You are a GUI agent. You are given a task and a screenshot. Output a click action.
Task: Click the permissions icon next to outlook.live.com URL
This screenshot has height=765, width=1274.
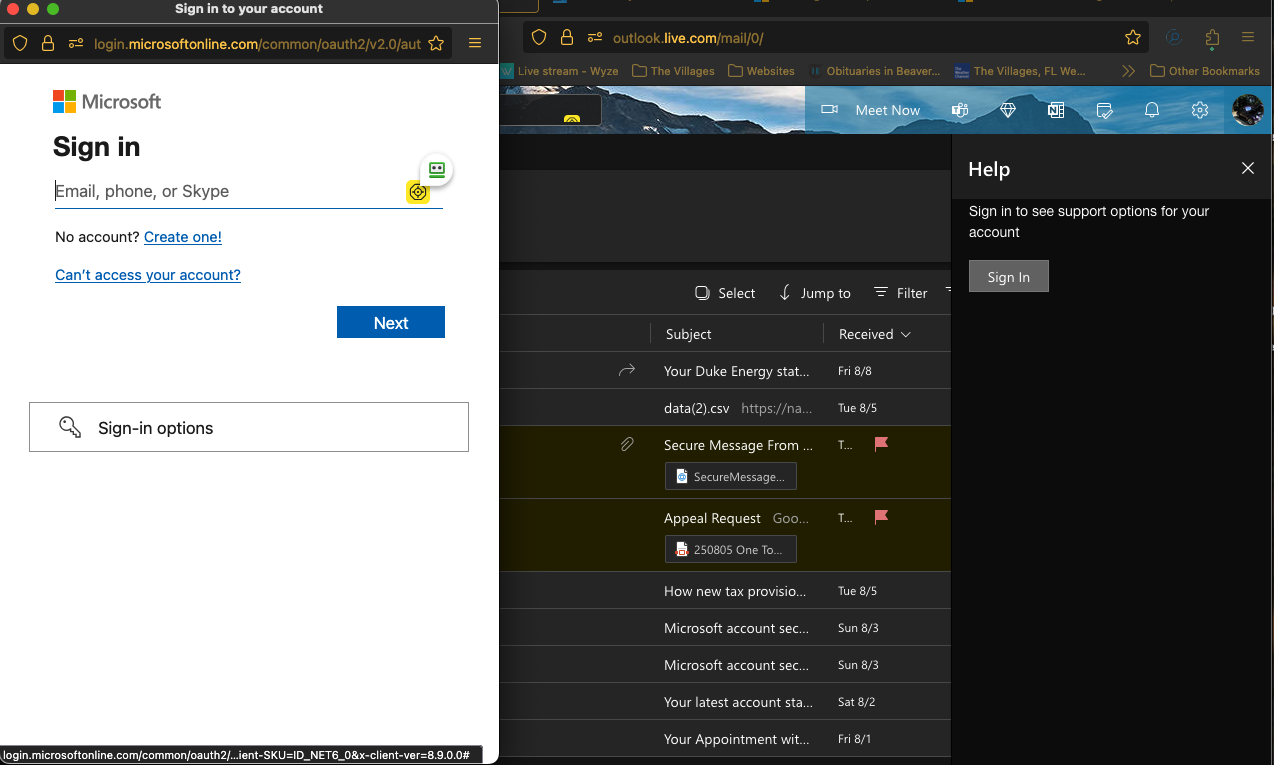click(595, 37)
